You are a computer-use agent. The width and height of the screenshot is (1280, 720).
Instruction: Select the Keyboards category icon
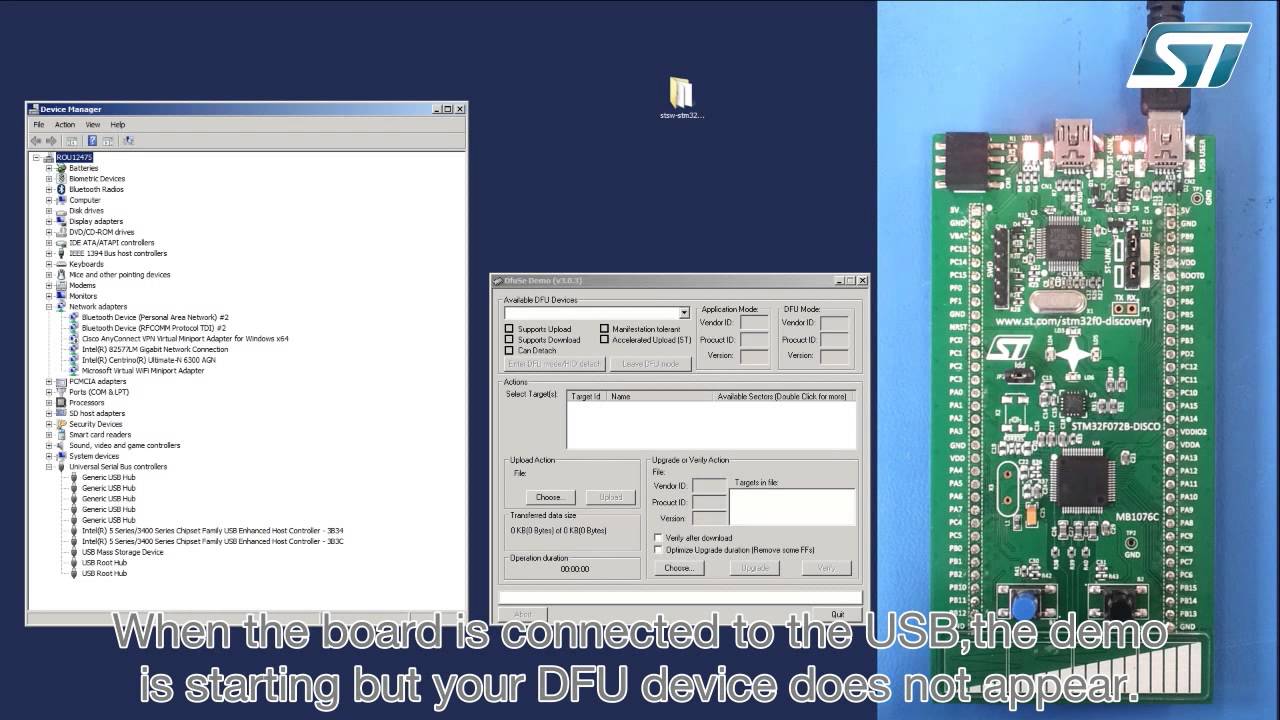[61, 264]
